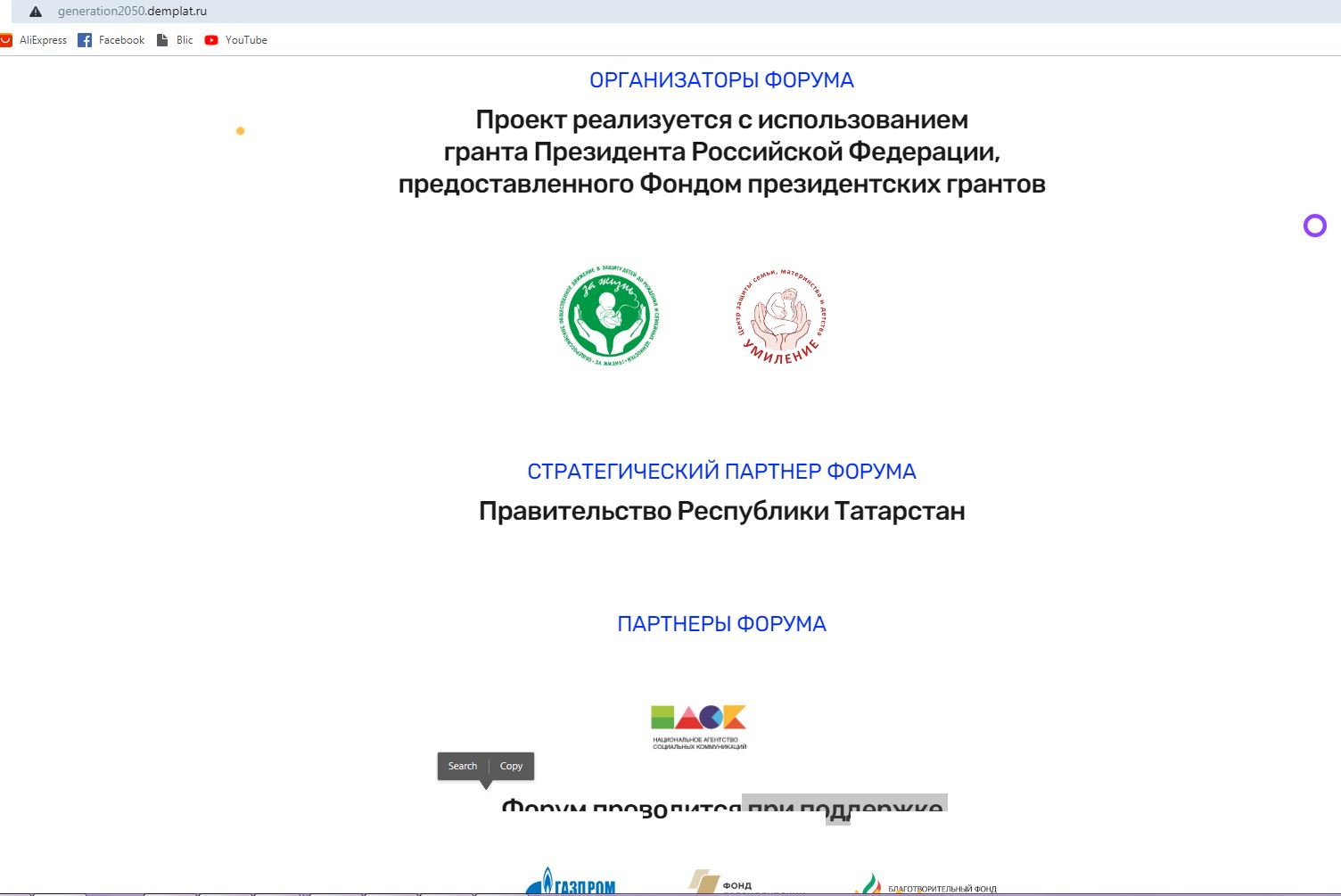Click the Благотворительный фонд logo

pos(926,885)
